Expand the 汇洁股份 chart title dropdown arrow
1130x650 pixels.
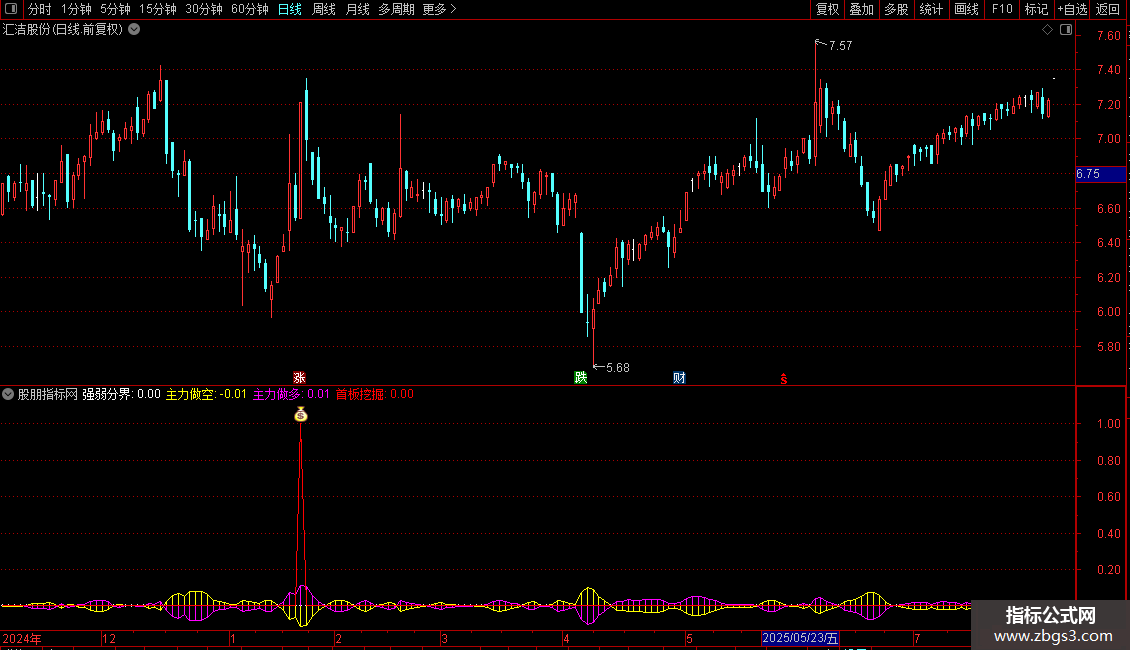pos(134,30)
